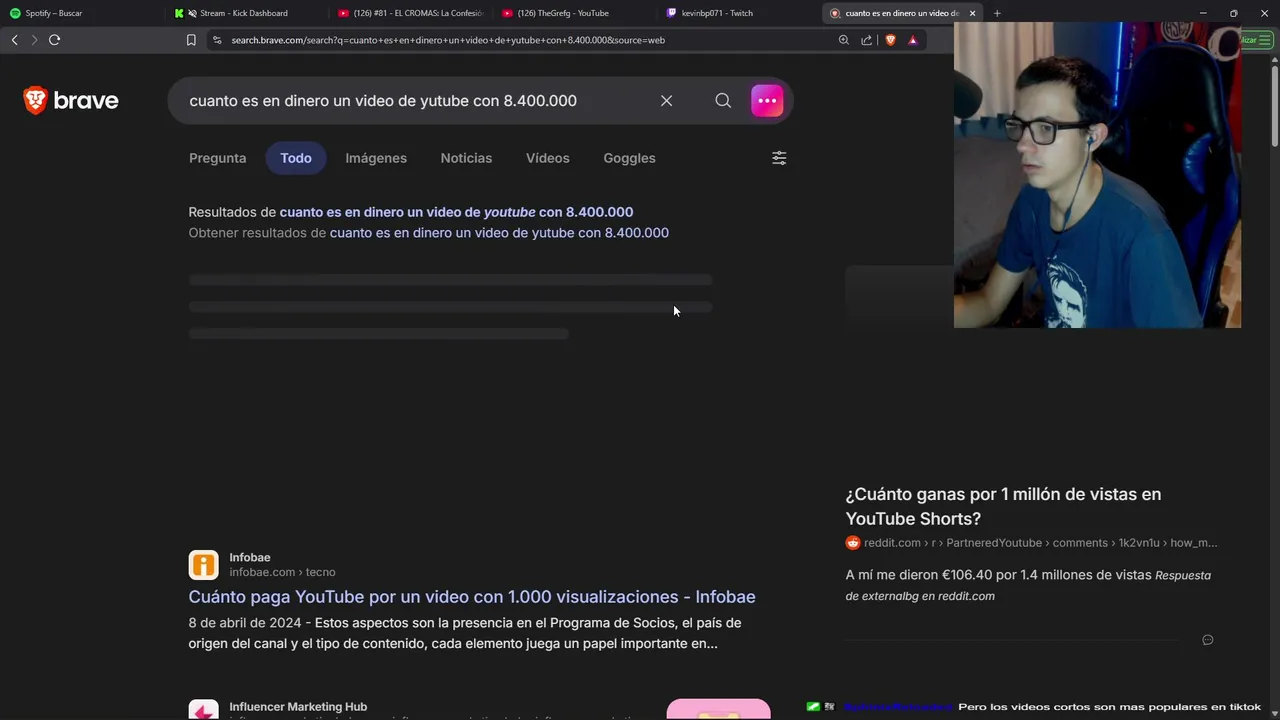Bookmark this page with the bookmark icon

point(191,40)
